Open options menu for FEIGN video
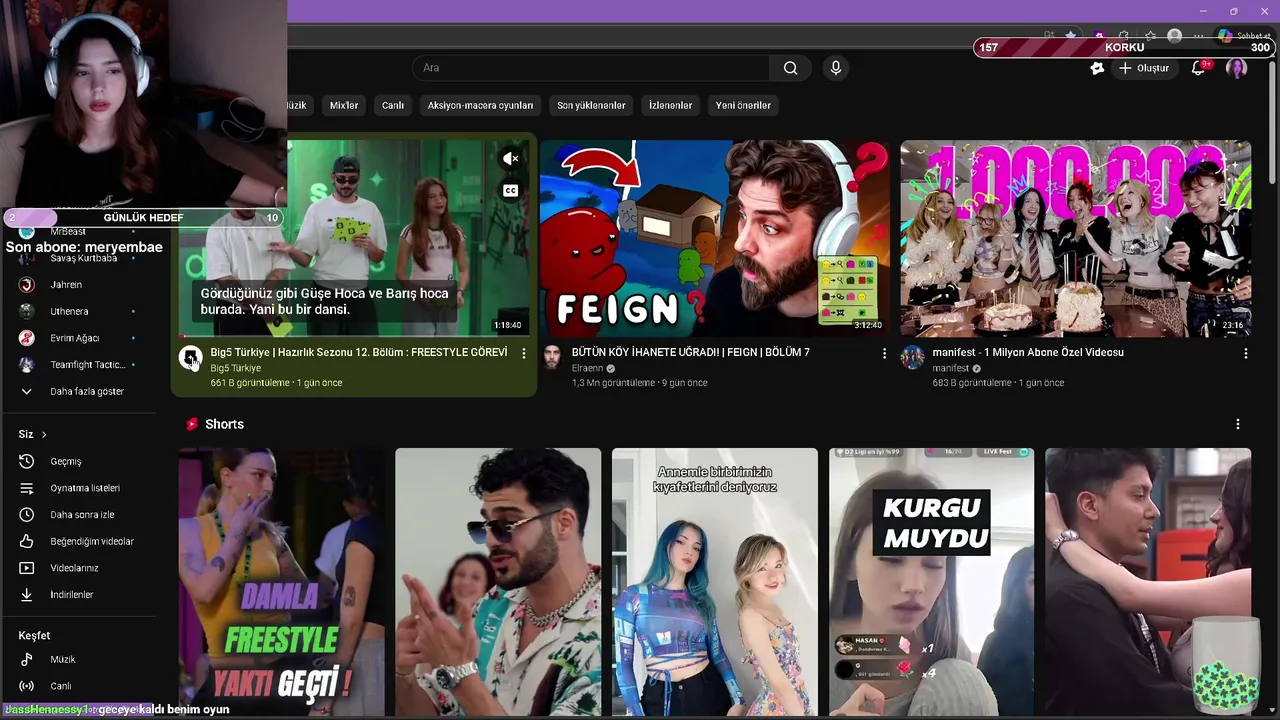Image resolution: width=1280 pixels, height=720 pixels. click(x=884, y=353)
